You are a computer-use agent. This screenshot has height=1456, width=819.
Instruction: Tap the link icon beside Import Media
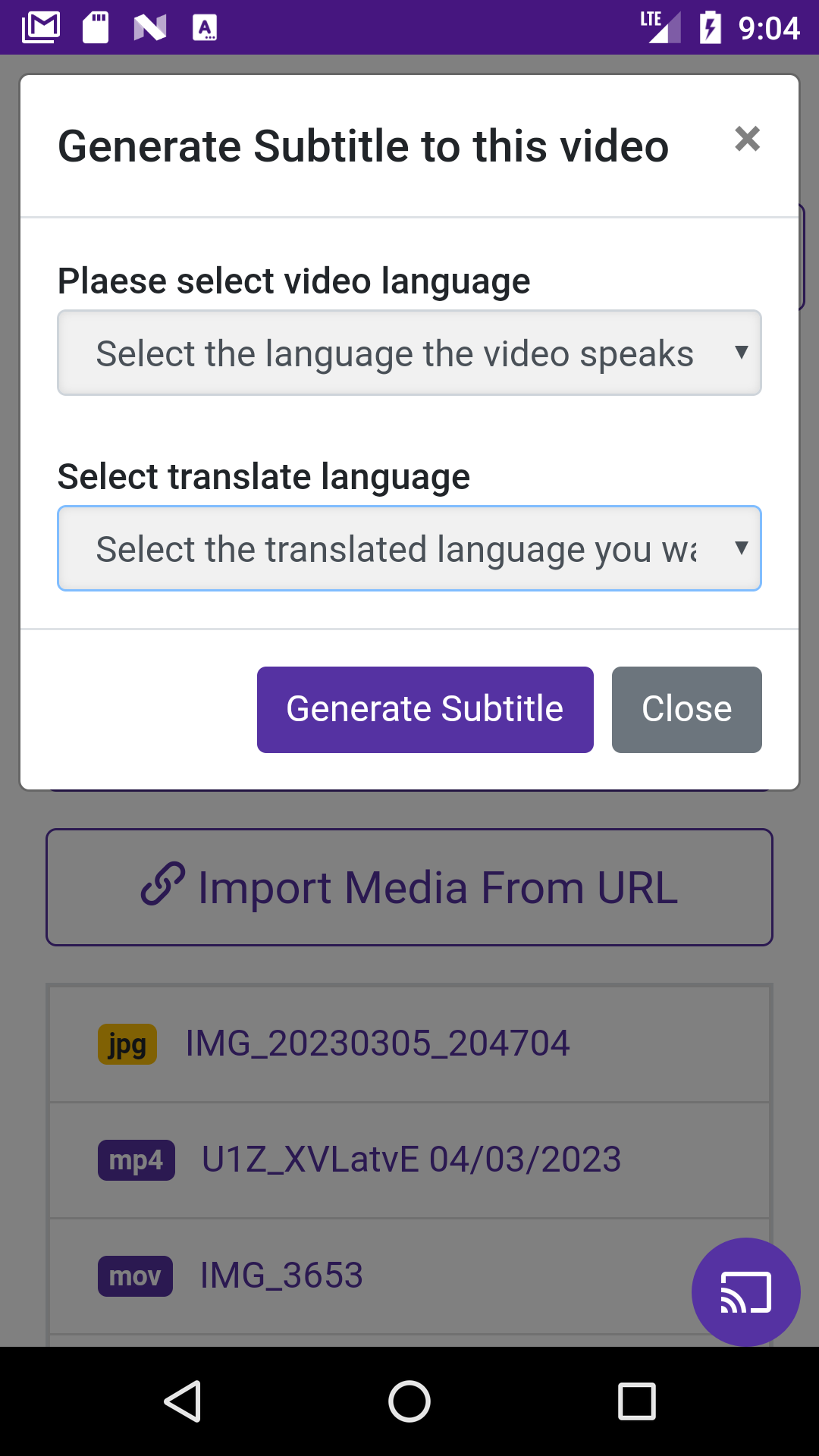pyautogui.click(x=162, y=884)
